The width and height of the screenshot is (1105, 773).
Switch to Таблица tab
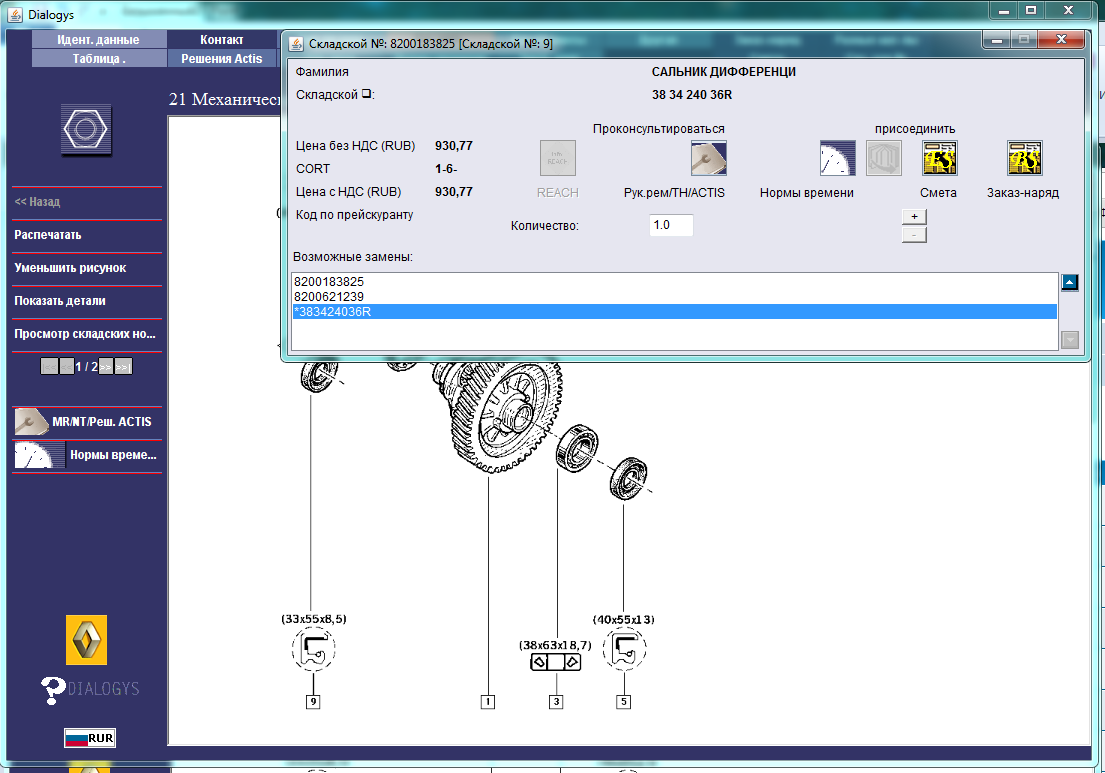click(99, 58)
